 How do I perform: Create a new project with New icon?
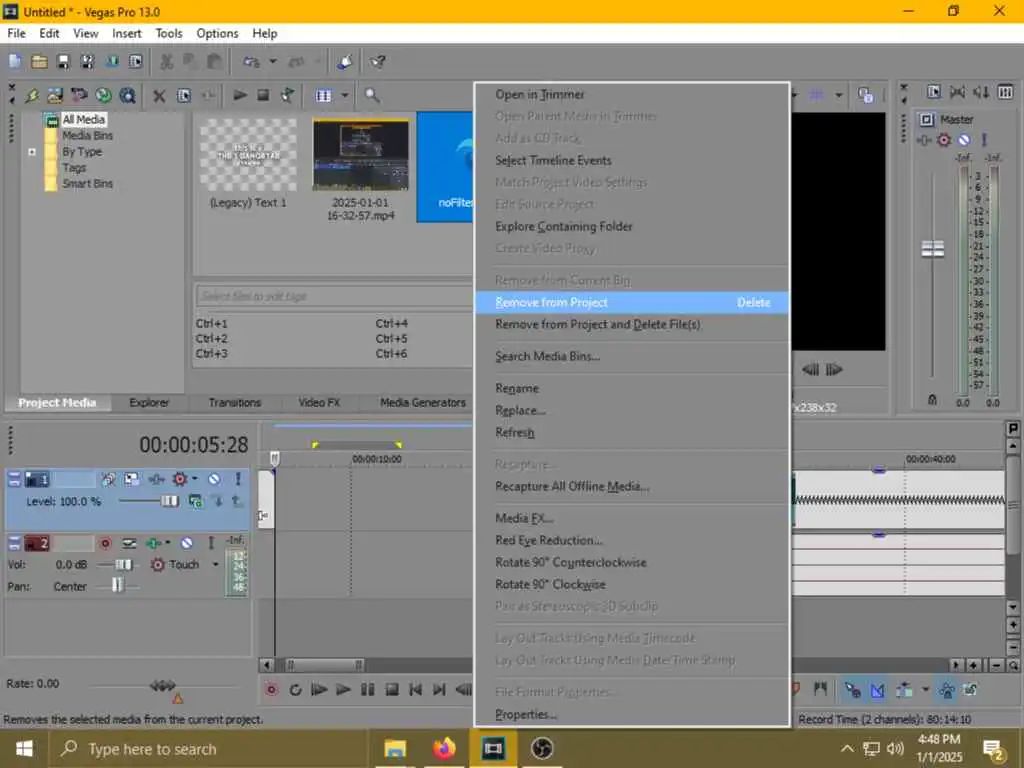click(x=15, y=62)
